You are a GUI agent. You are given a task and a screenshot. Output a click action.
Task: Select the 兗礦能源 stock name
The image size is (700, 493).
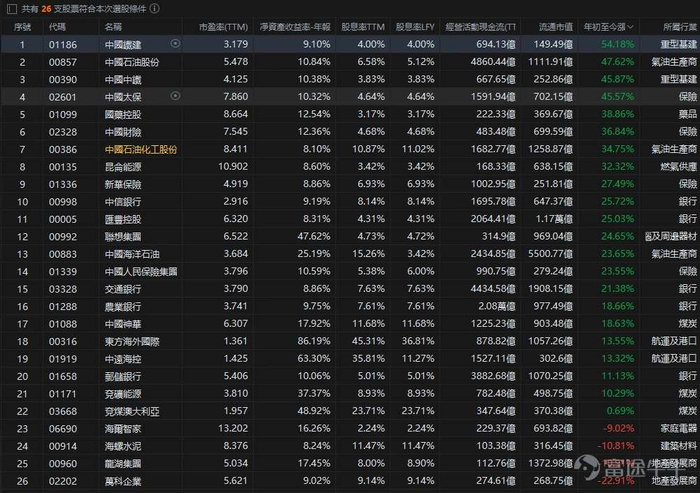point(123,394)
